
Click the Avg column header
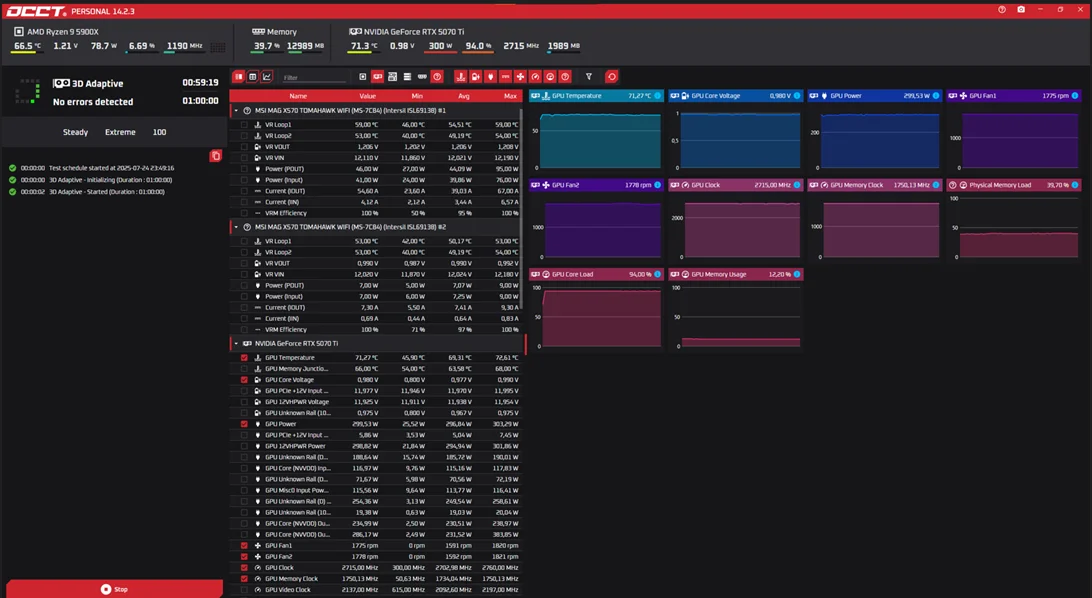click(x=463, y=96)
